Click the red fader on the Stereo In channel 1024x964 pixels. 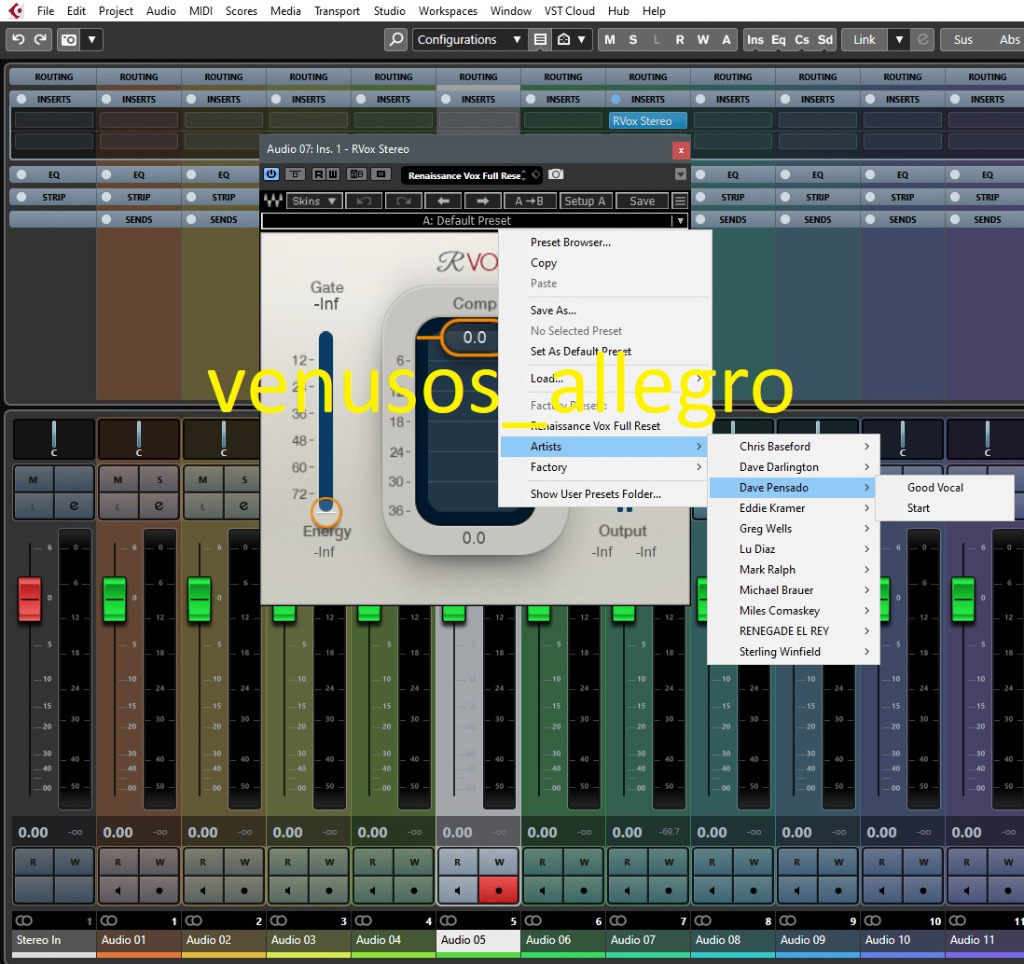30,600
